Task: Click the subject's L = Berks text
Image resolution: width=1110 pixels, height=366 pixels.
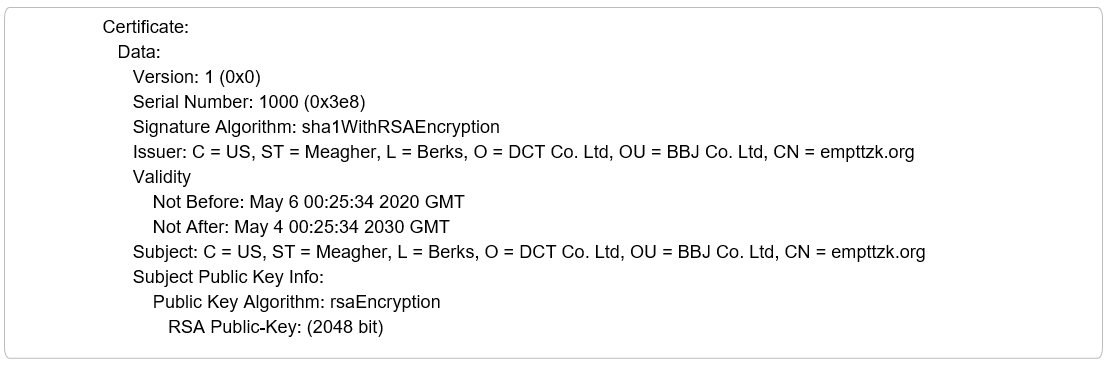Action: tap(437, 251)
